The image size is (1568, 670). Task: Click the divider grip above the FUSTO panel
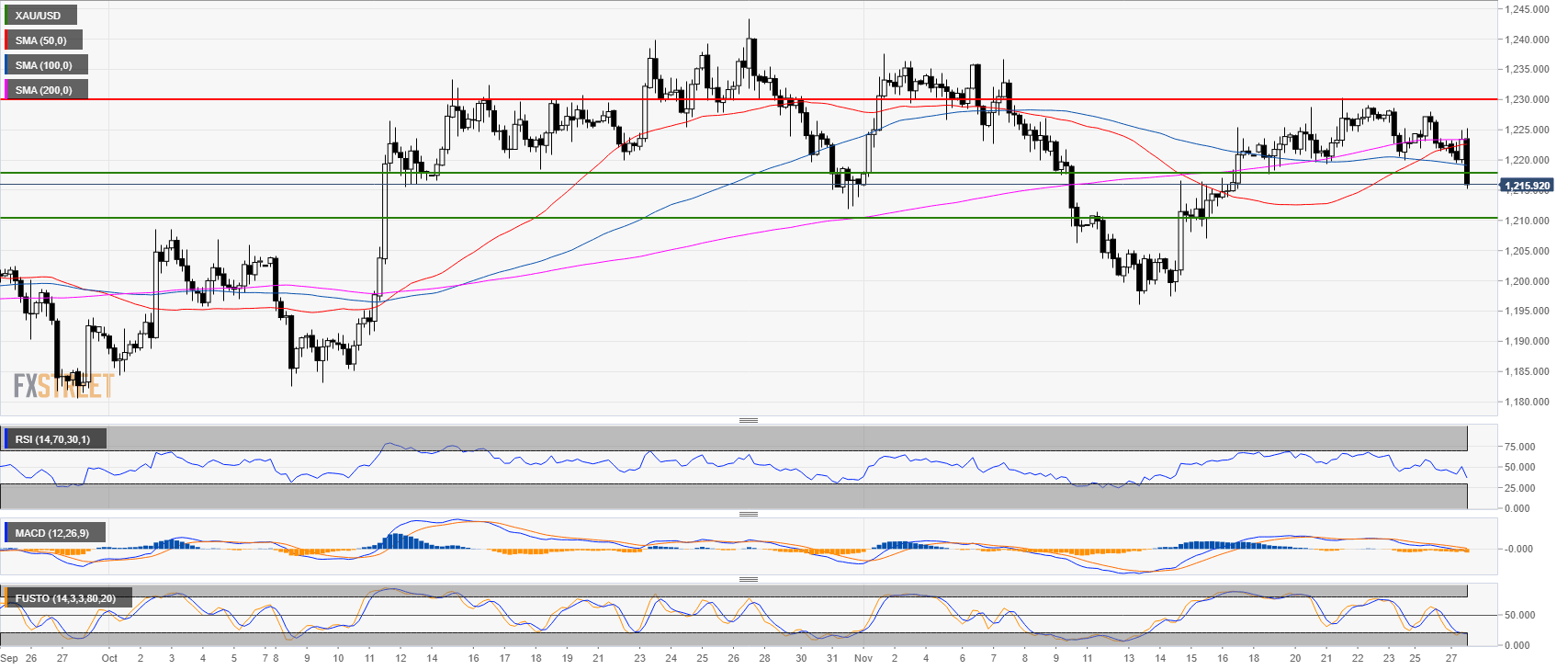click(x=749, y=580)
